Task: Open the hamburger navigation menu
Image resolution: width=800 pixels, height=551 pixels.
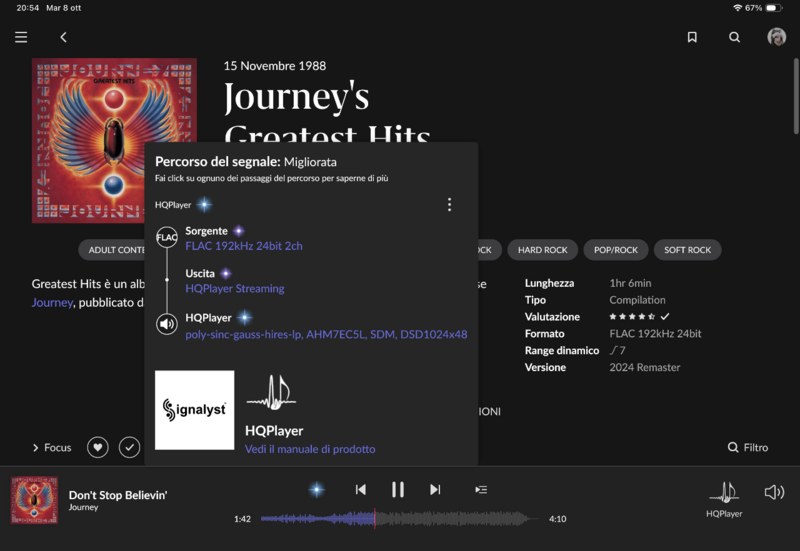Action: [x=21, y=37]
